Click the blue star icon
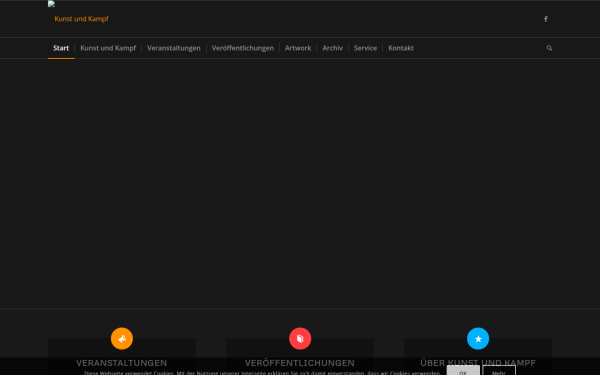 pyautogui.click(x=478, y=338)
